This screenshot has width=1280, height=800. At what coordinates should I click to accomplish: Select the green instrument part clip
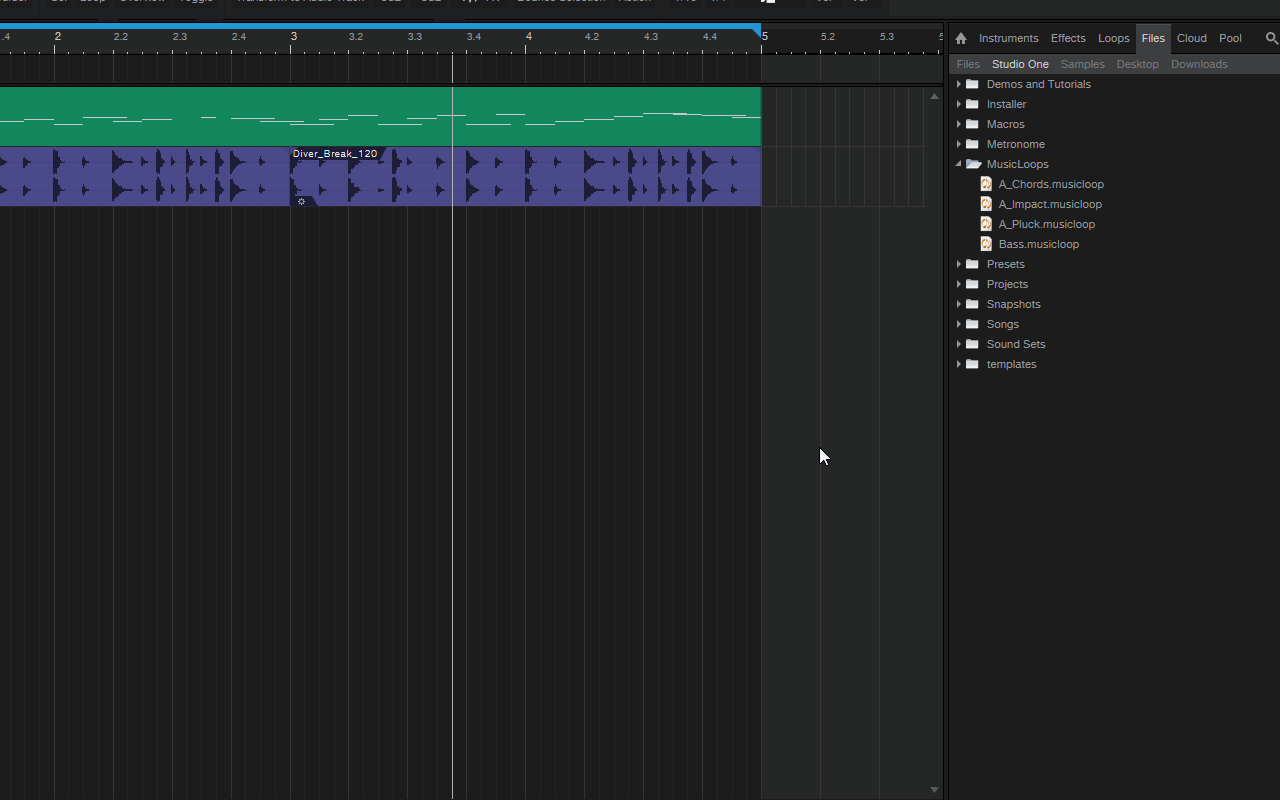(x=380, y=117)
